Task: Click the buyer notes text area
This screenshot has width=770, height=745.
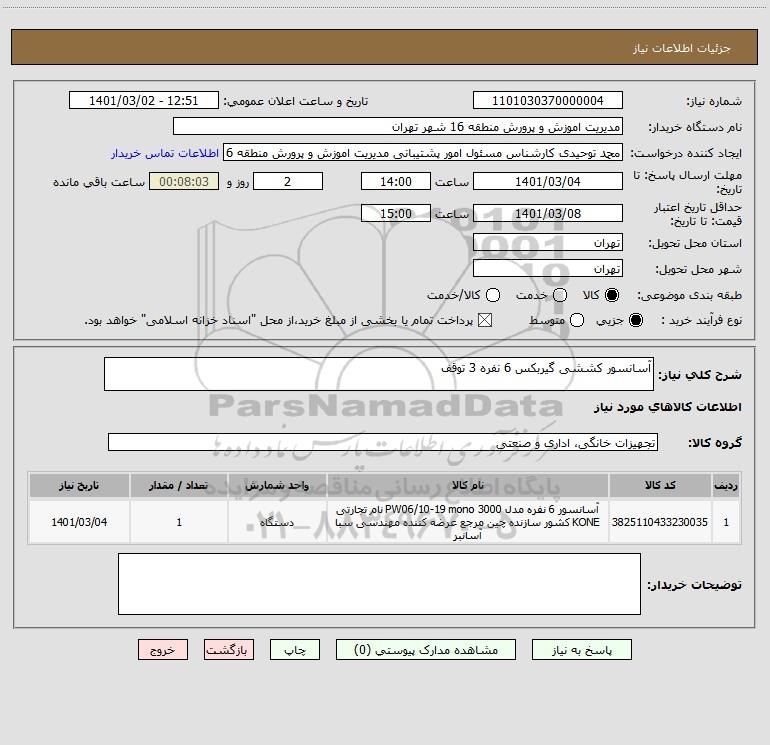Action: click(379, 584)
